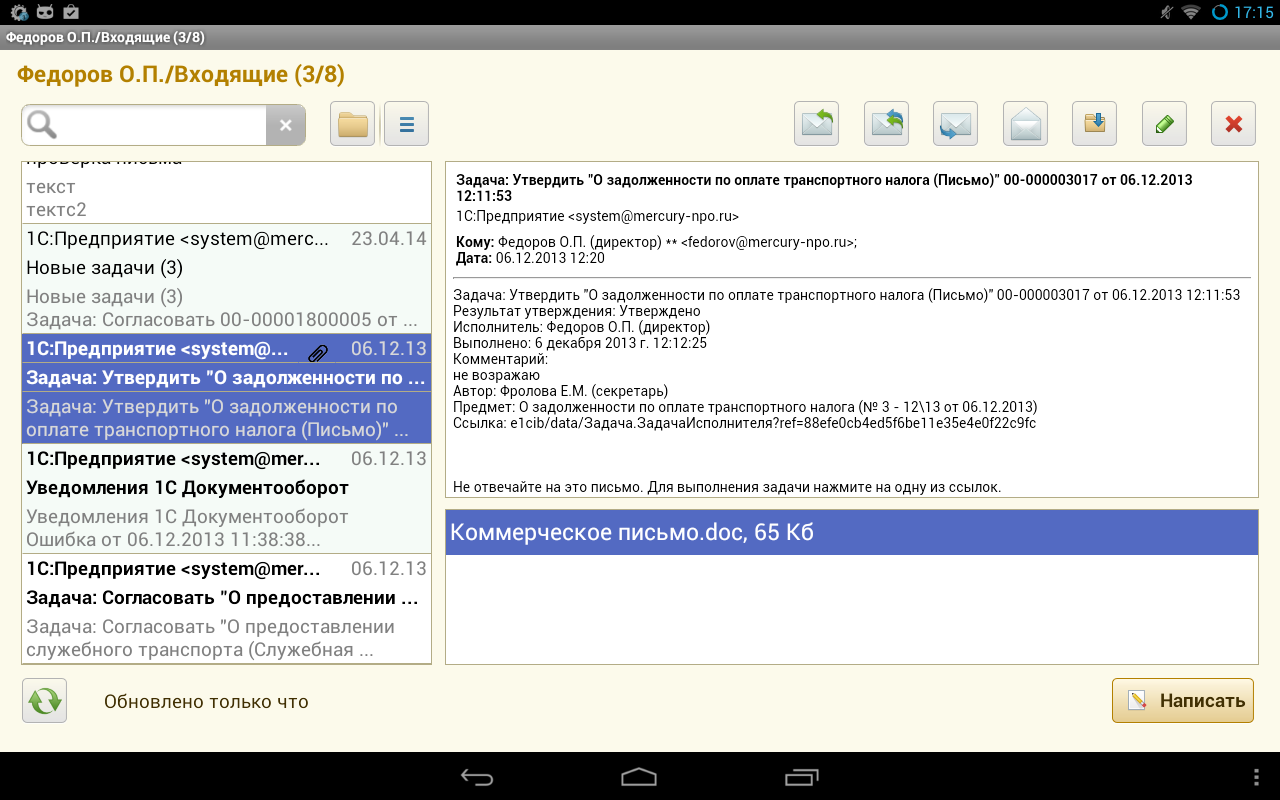Clear the search field with the X icon
This screenshot has width=1280, height=800.
(285, 125)
